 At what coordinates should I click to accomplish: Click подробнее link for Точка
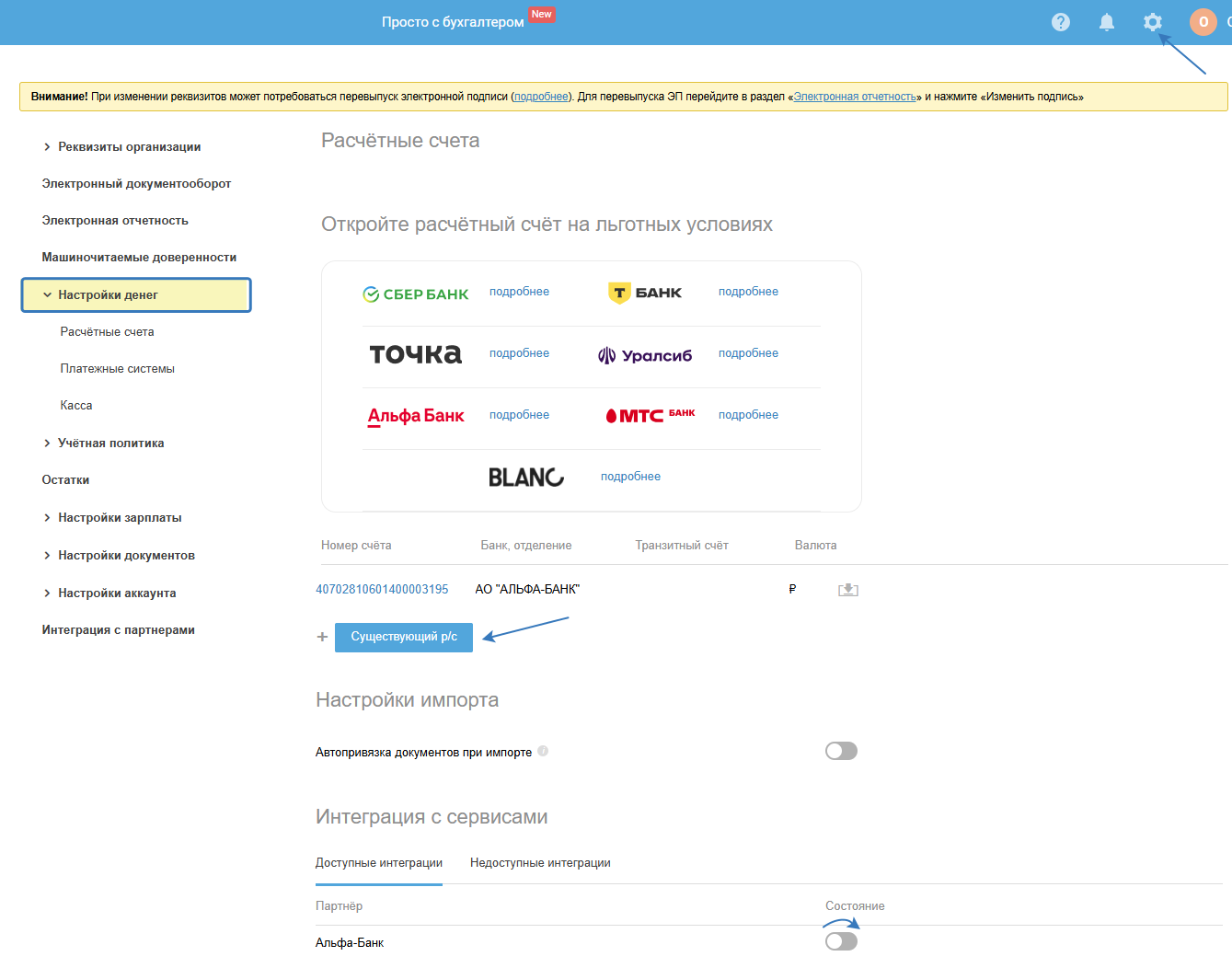tap(519, 353)
